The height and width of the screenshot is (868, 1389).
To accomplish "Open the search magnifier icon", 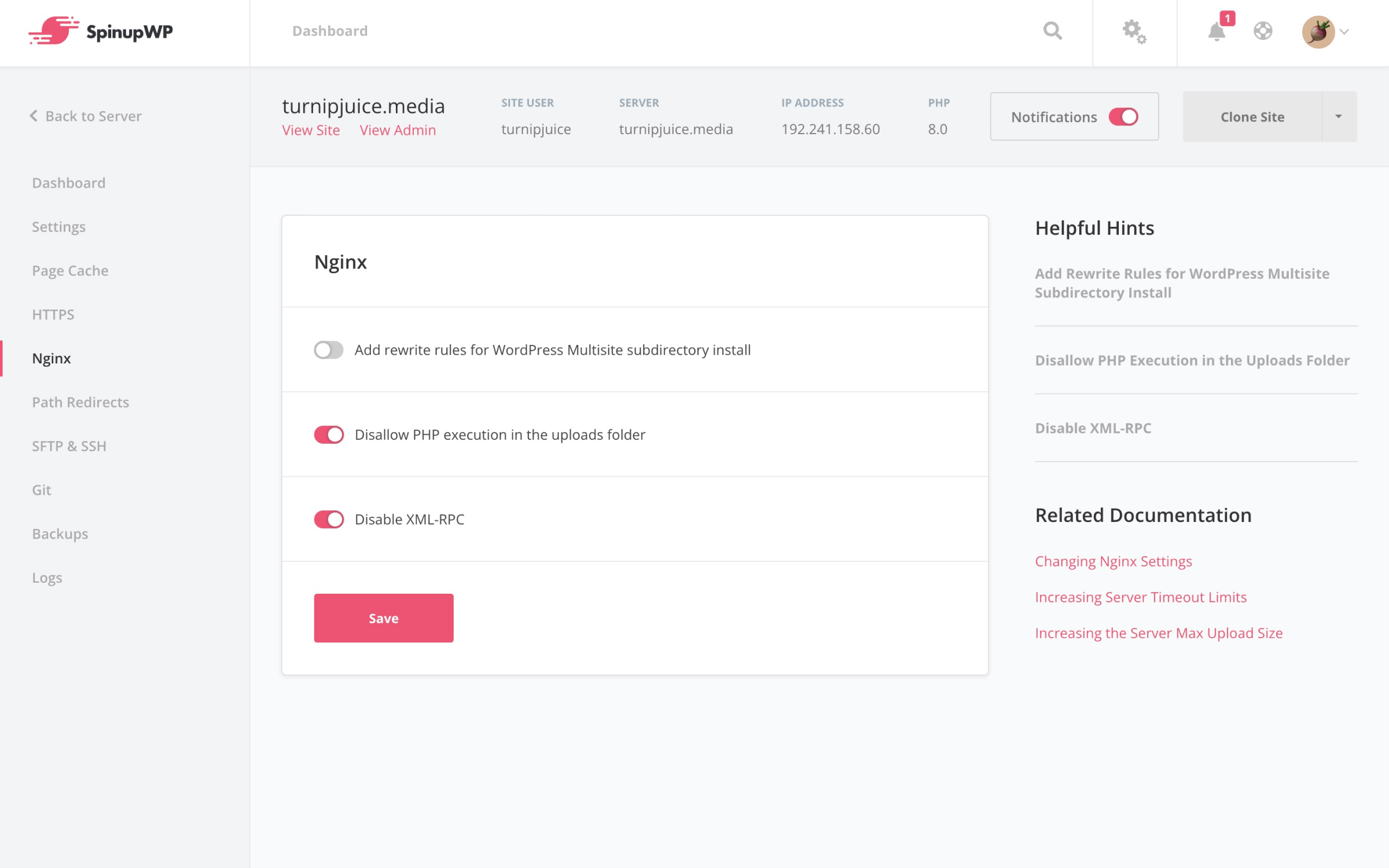I will click(x=1053, y=31).
